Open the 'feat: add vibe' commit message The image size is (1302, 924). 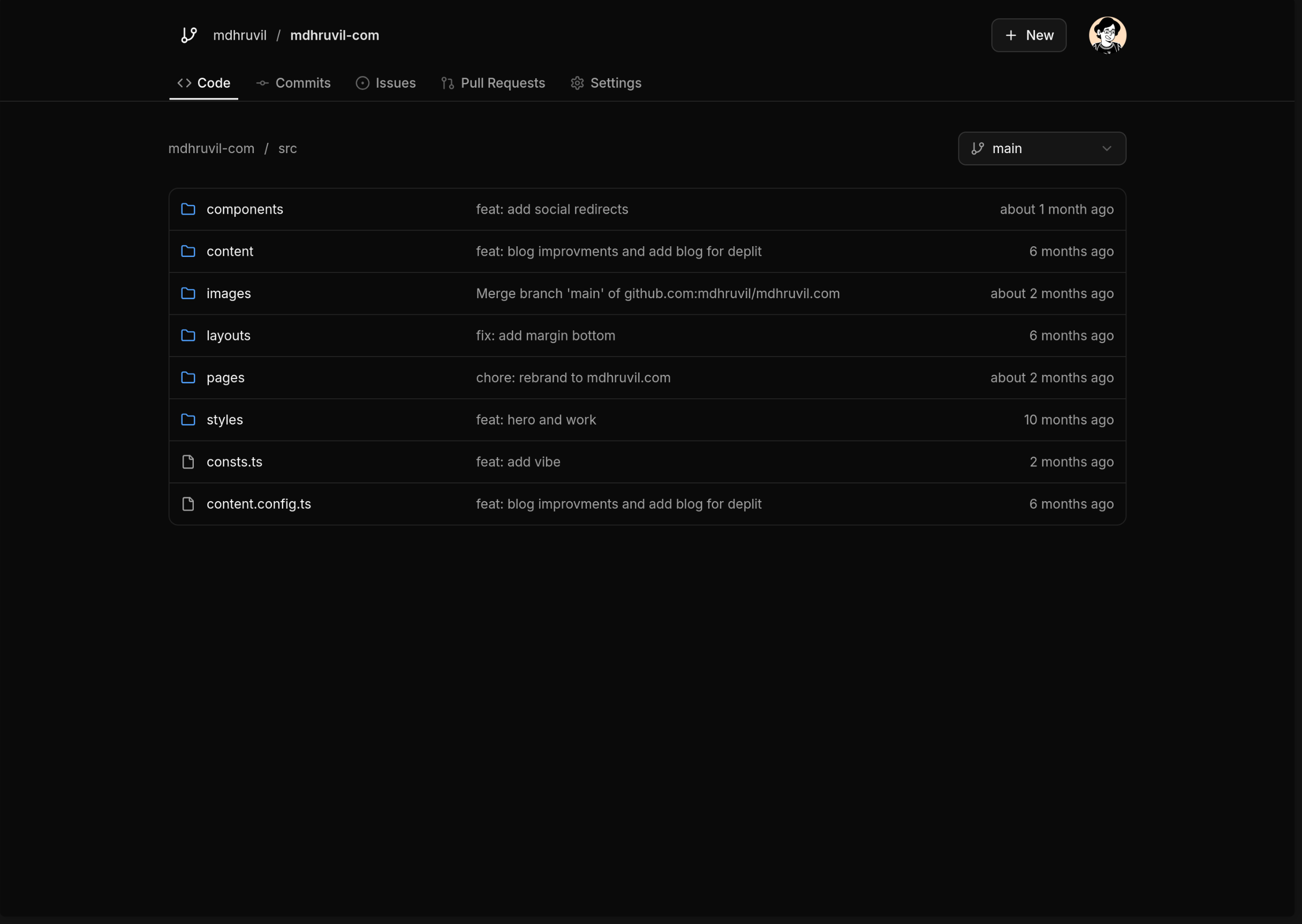pos(518,462)
